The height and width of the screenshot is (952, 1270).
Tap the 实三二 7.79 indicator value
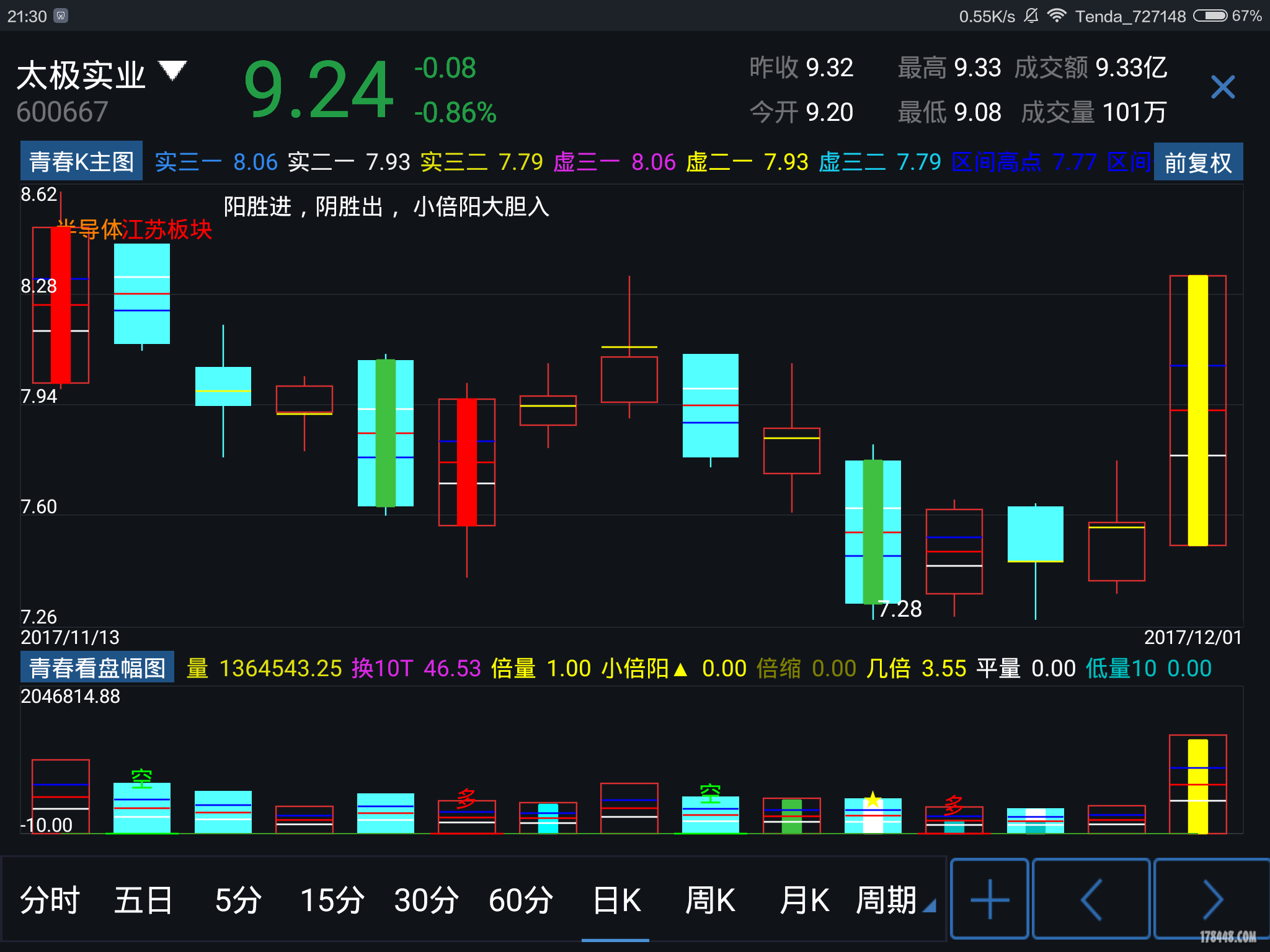coord(482,162)
